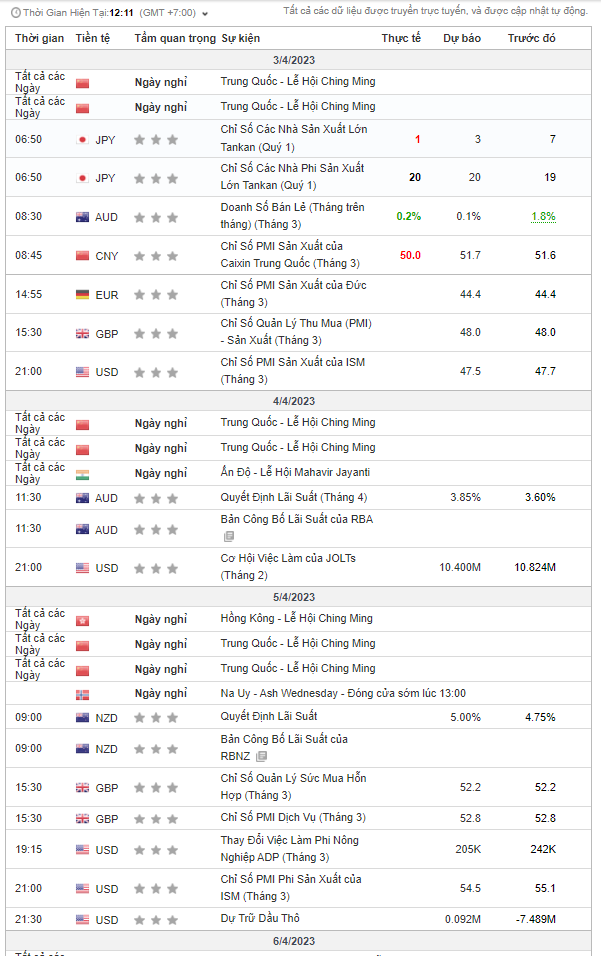Click the German flag beside EUR
This screenshot has height=956, width=601.
(x=82, y=295)
